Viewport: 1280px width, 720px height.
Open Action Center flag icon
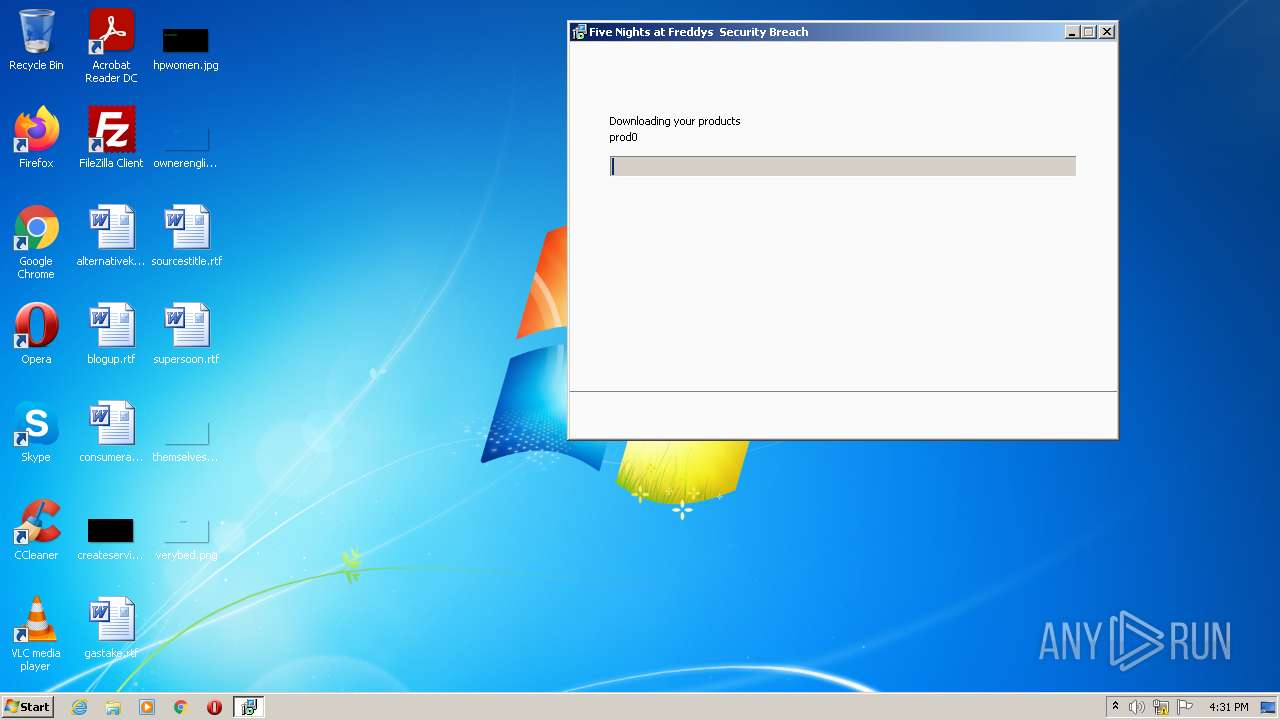pos(1185,707)
